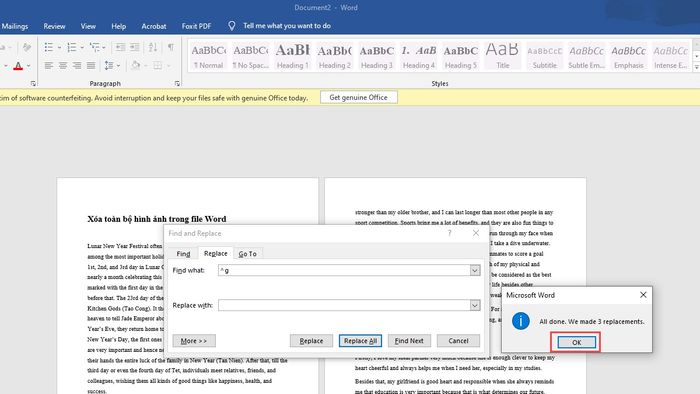Open the Foxit PDF ribbon tab

(x=196, y=26)
